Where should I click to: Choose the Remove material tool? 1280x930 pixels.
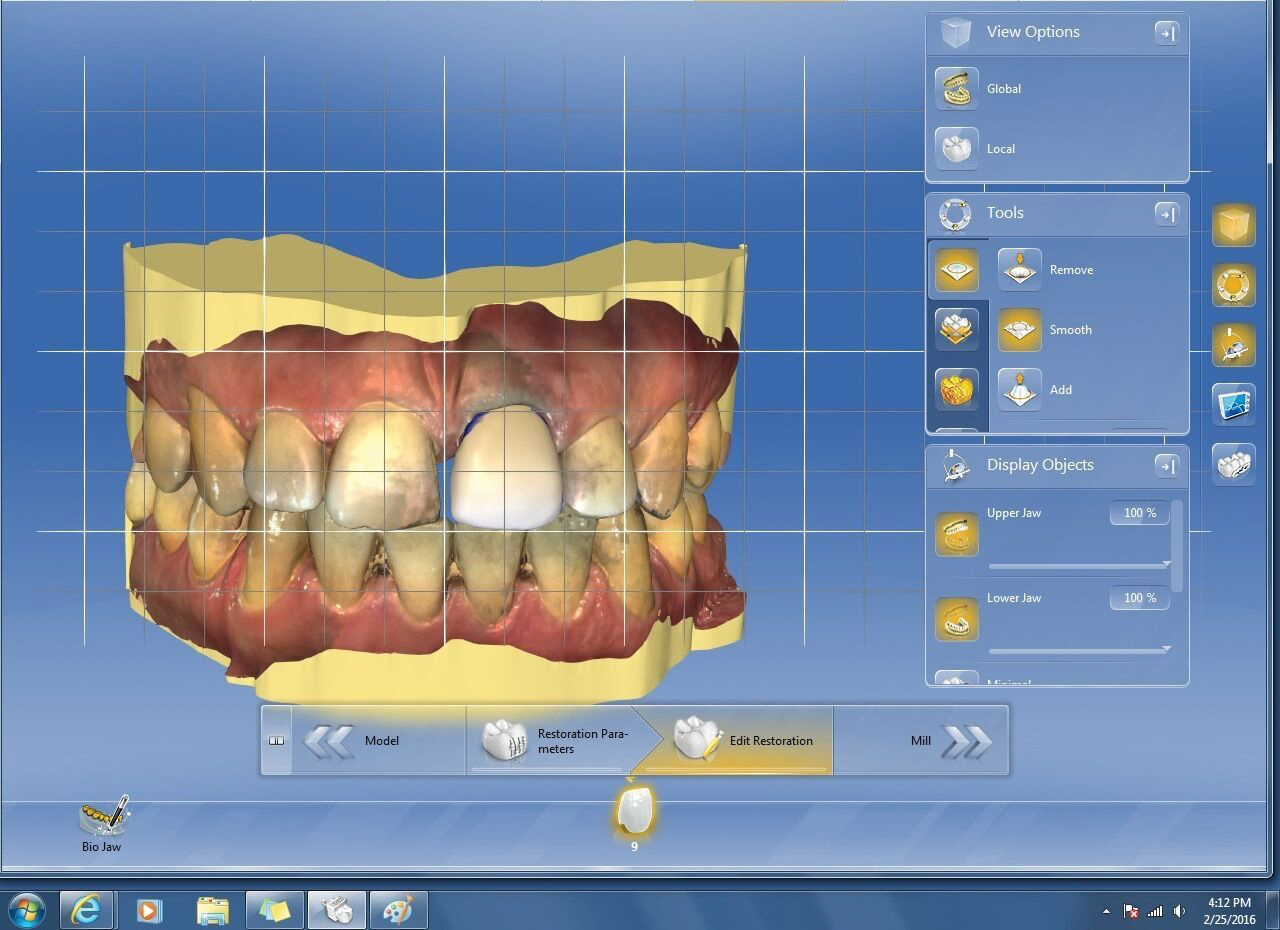coord(1020,270)
